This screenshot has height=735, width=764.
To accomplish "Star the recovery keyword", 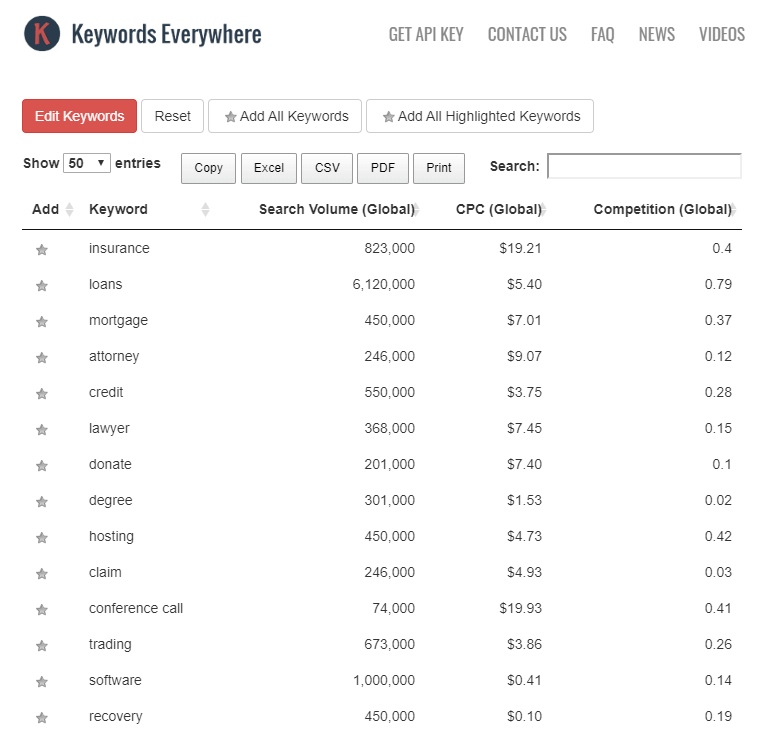I will 42,718.
